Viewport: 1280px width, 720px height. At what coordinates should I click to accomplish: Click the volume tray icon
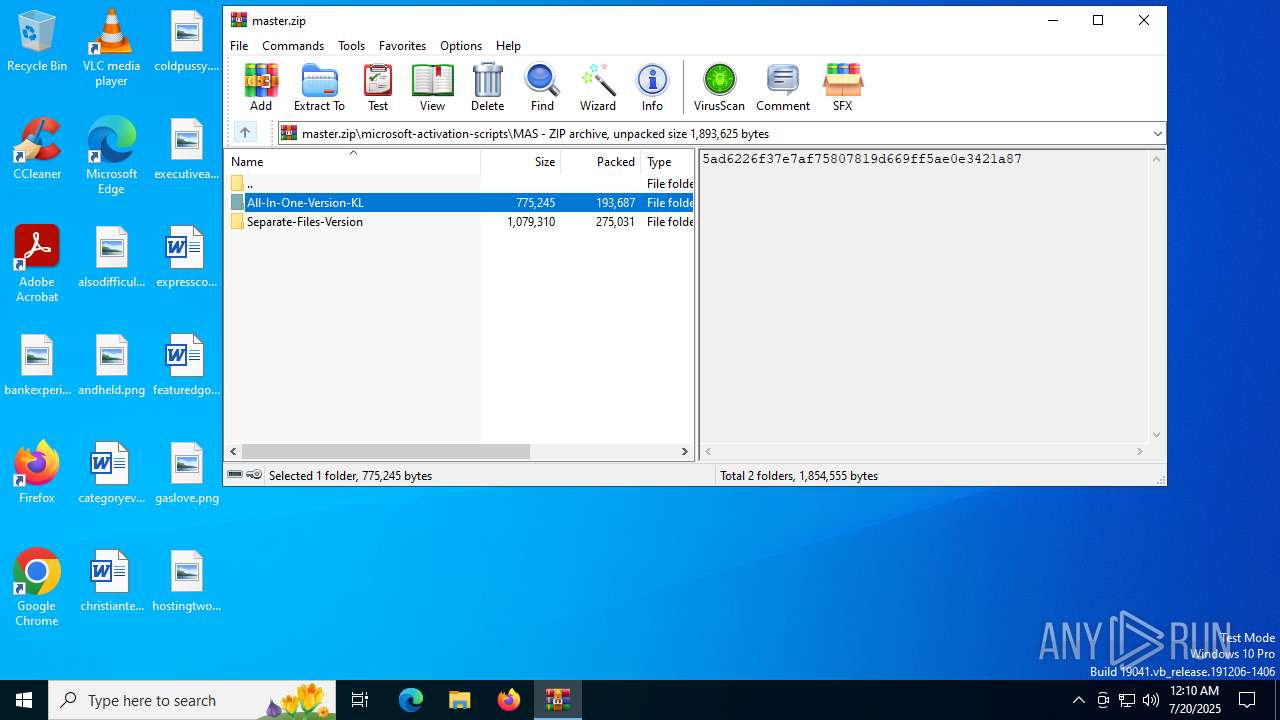pyautogui.click(x=1151, y=700)
